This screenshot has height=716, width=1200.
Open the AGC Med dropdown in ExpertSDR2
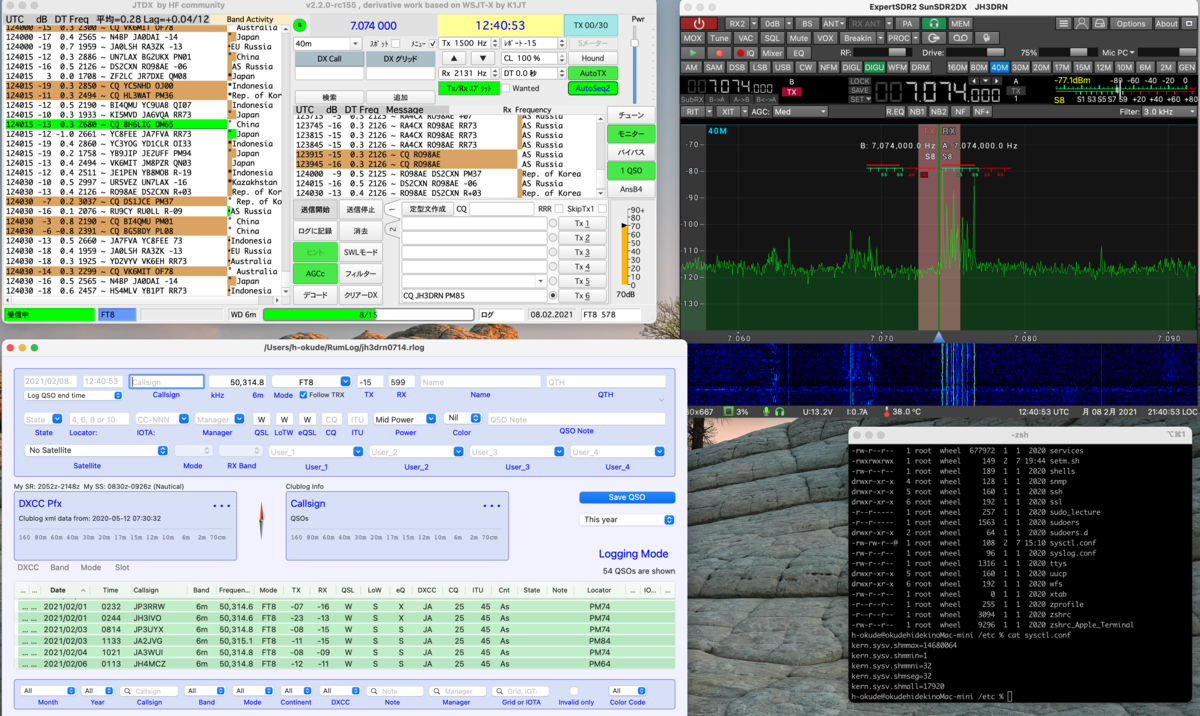pos(800,112)
